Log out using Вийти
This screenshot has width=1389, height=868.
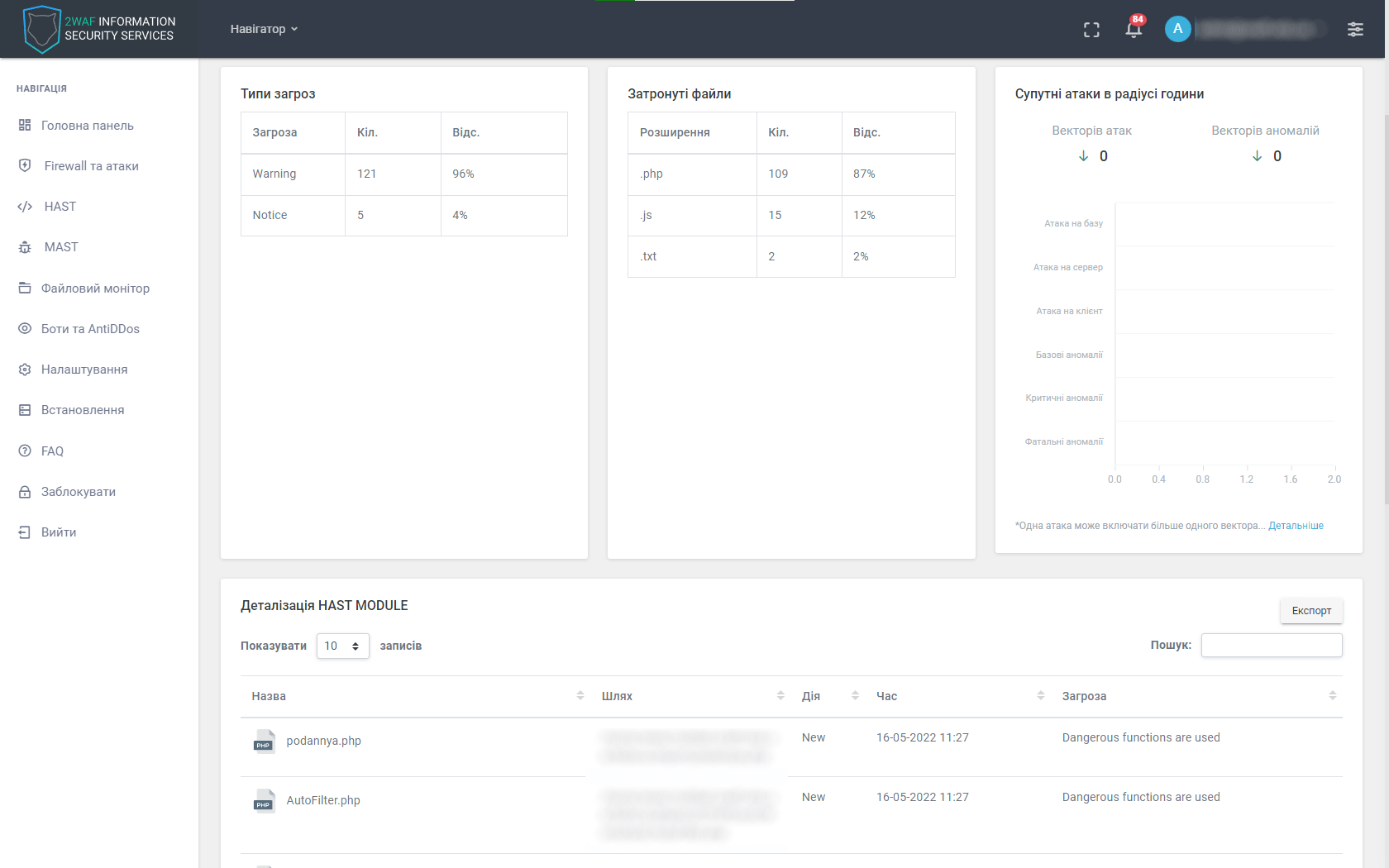point(58,532)
